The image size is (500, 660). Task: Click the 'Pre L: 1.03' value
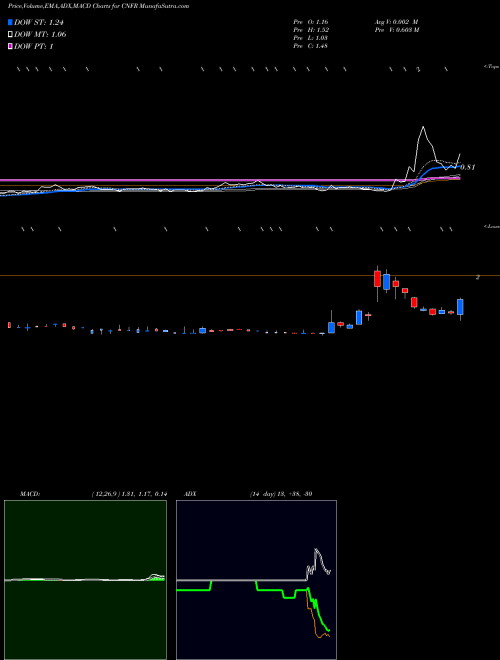point(311,38)
